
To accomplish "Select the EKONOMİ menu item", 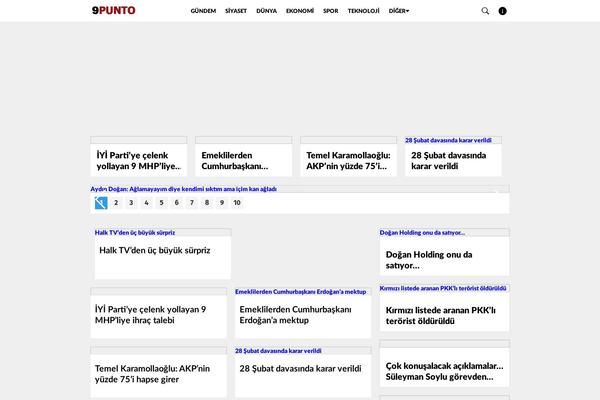I will tap(300, 11).
